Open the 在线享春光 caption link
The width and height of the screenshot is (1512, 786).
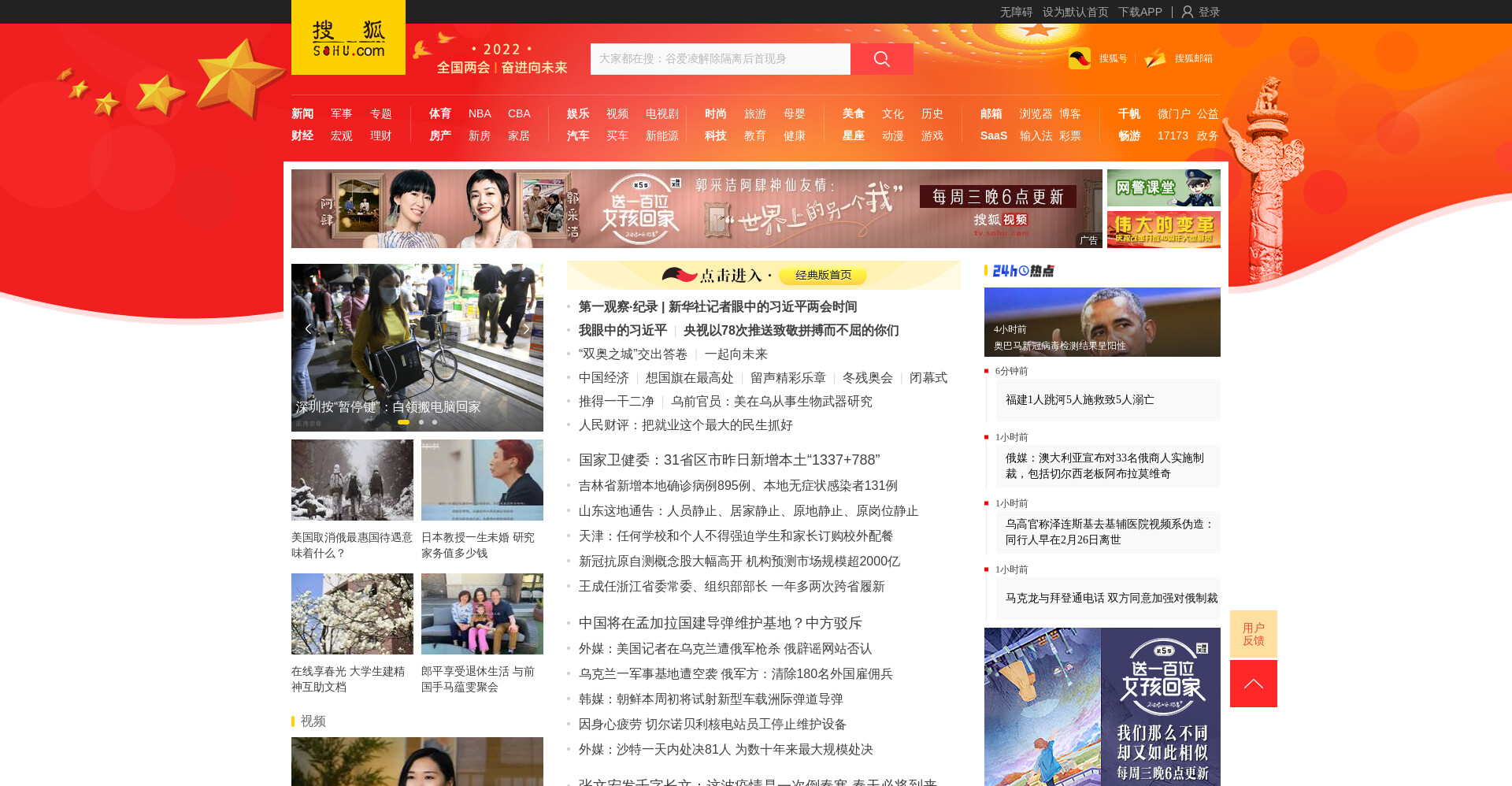click(348, 679)
